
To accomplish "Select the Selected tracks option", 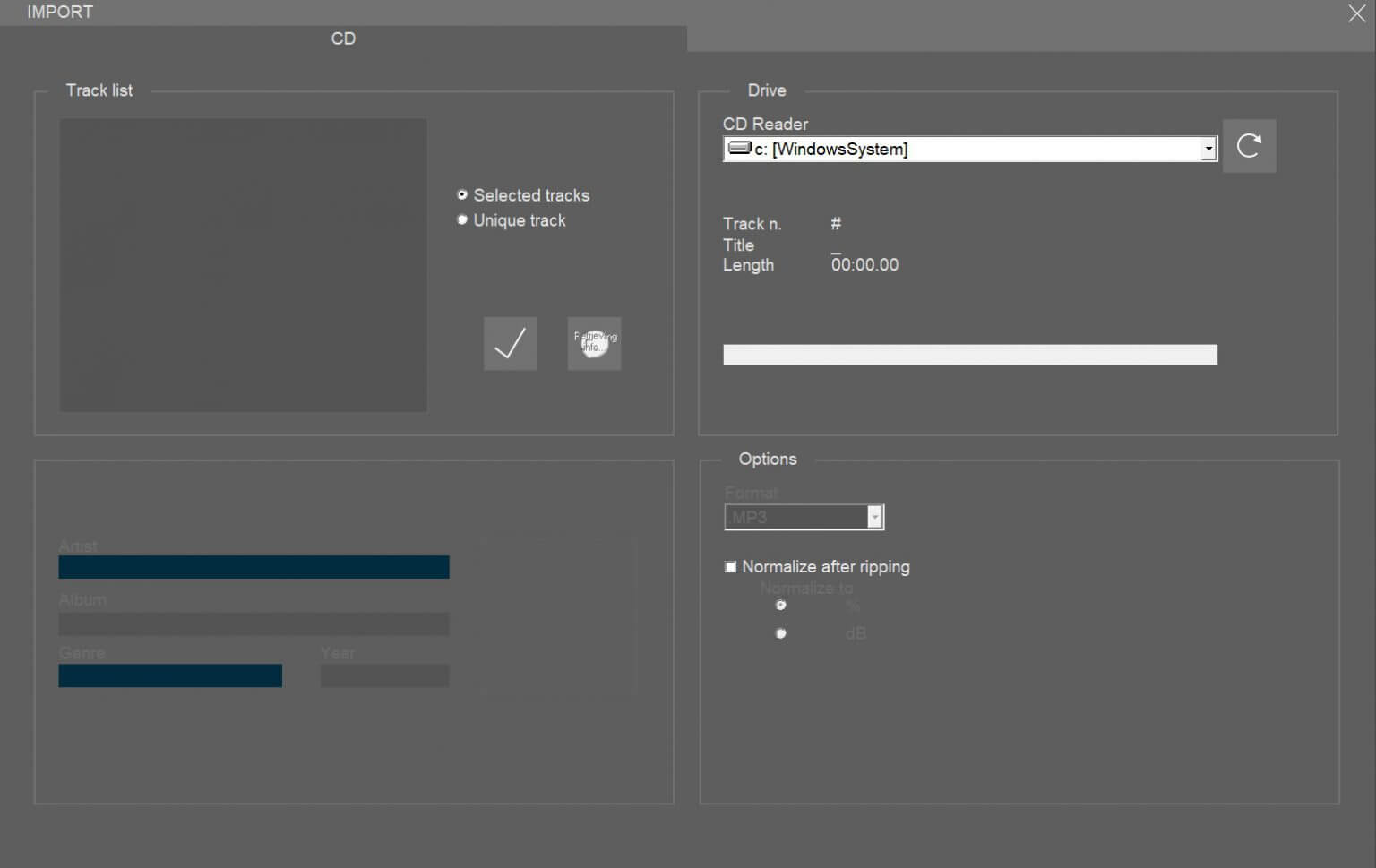I will coord(462,194).
